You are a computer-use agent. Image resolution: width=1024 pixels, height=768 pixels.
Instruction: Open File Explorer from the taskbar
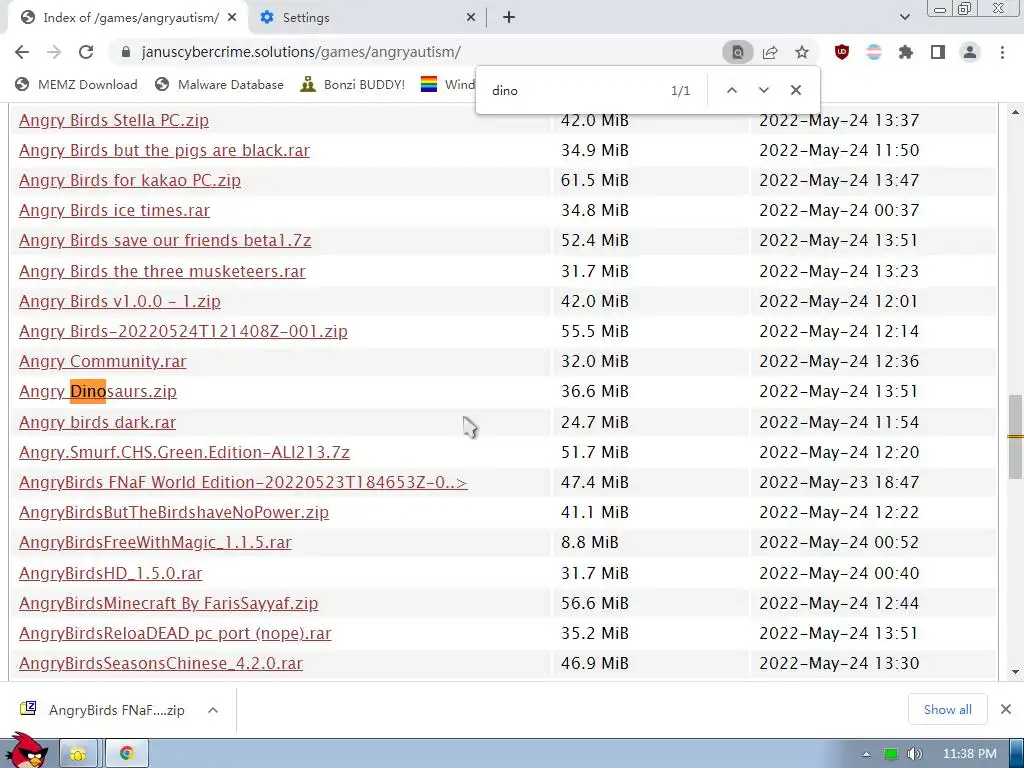(78, 754)
